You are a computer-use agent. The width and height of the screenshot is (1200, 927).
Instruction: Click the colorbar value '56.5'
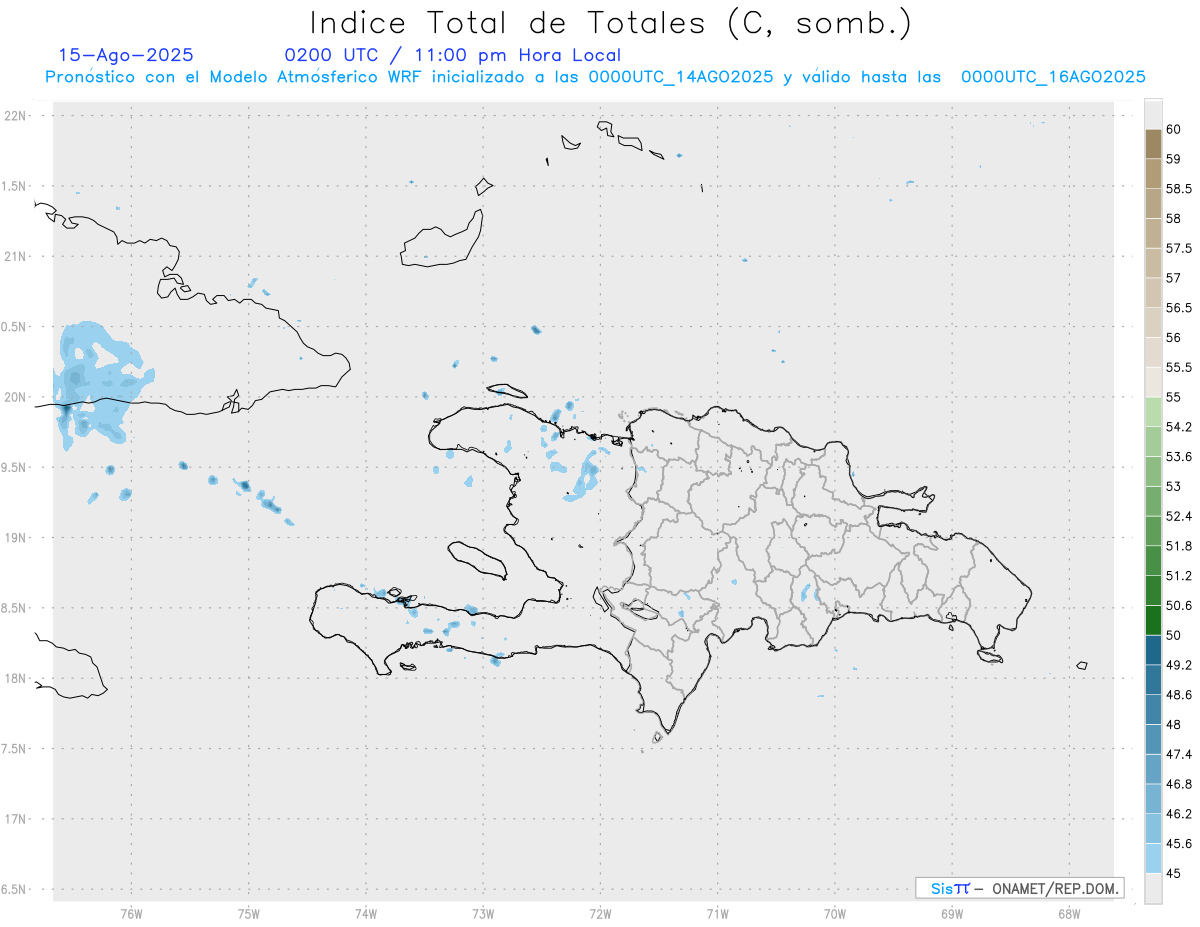tap(1179, 308)
